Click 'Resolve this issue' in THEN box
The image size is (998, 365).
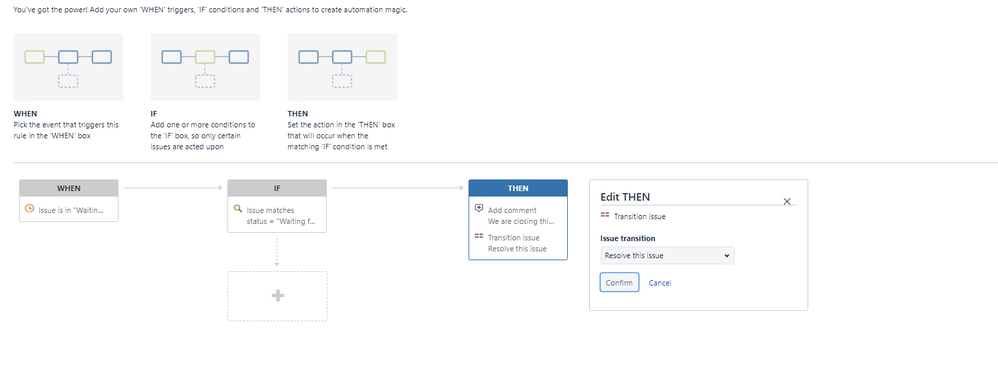[x=517, y=248]
